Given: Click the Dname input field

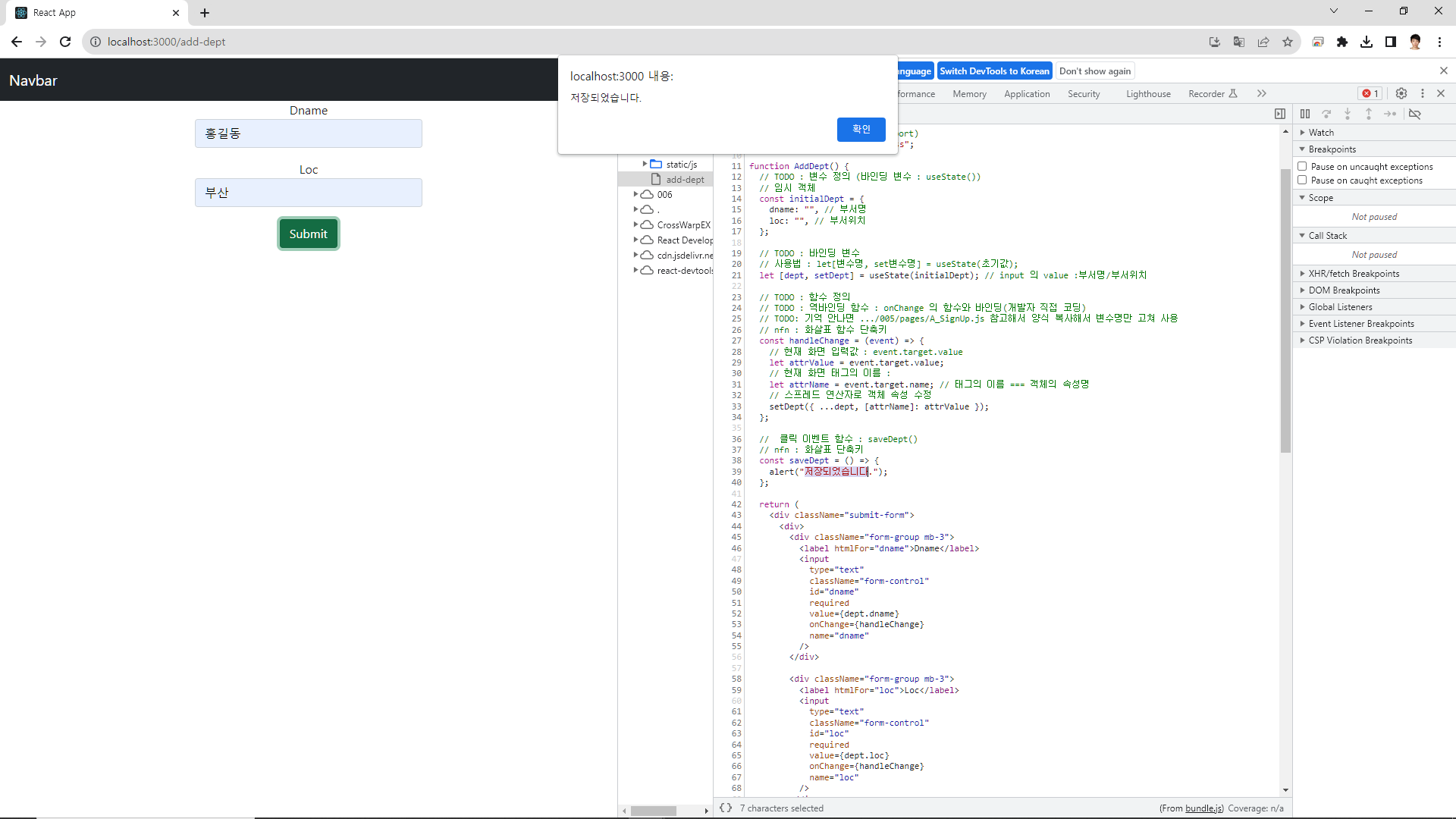Looking at the screenshot, I should (308, 133).
